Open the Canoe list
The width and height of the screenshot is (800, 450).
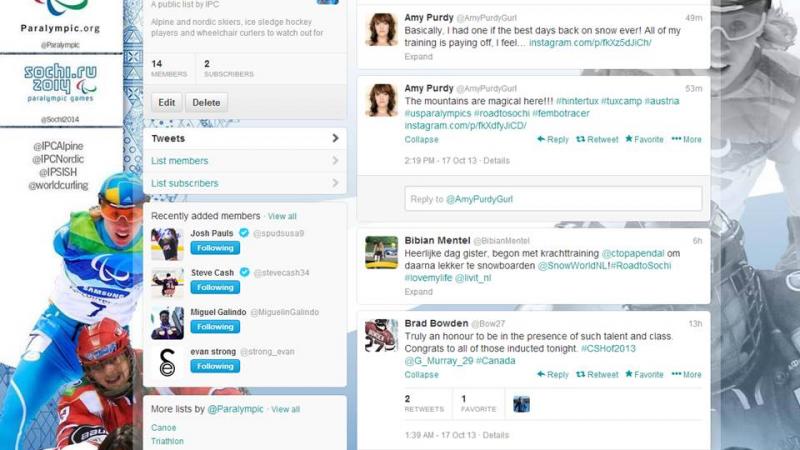click(163, 428)
